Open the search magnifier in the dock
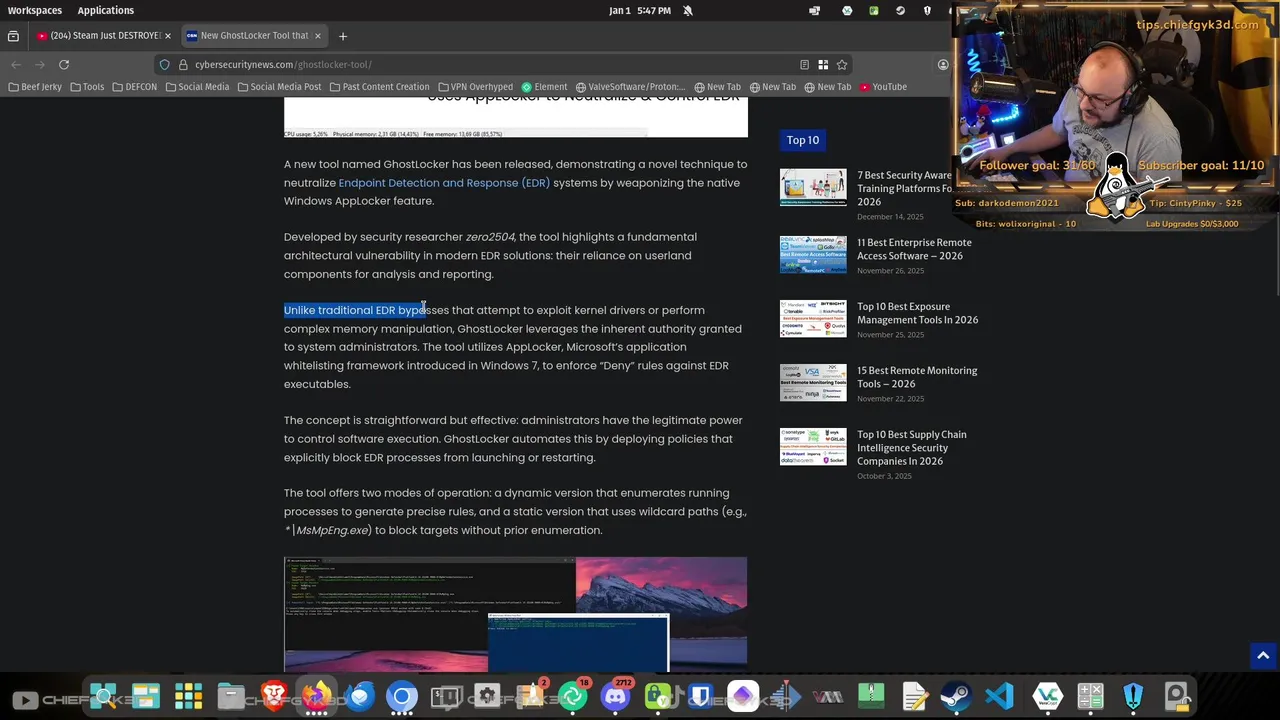 (x=103, y=696)
